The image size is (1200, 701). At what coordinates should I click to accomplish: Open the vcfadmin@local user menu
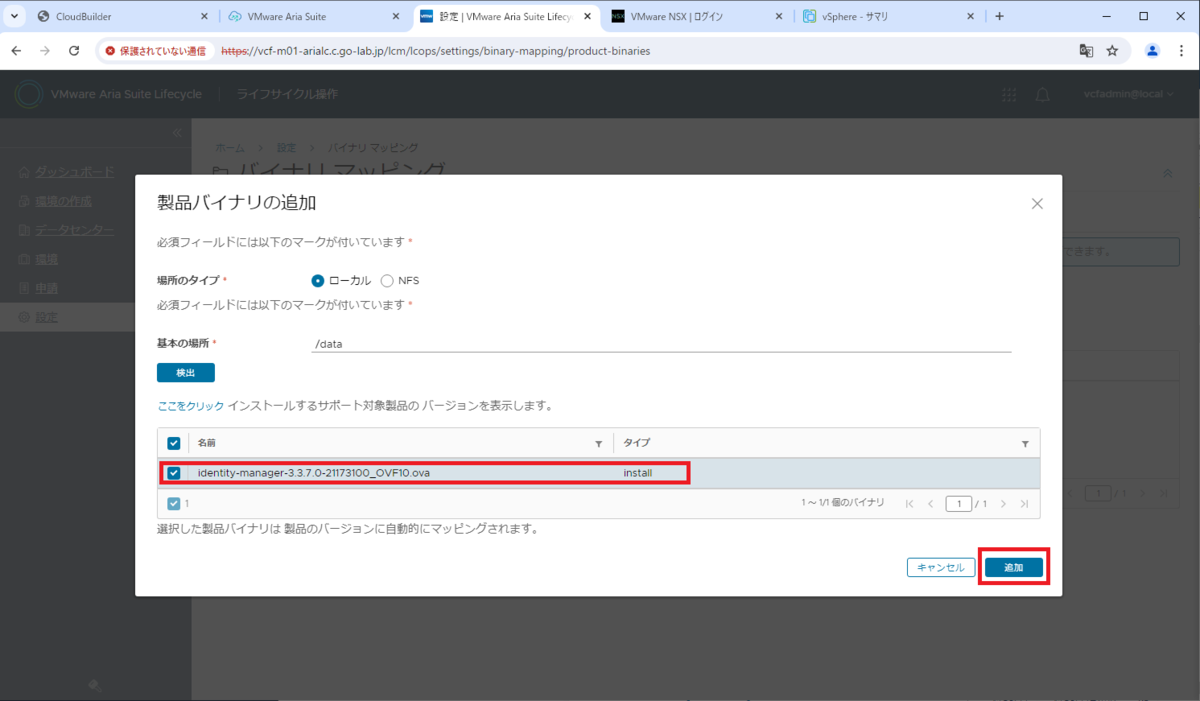[x=1130, y=94]
